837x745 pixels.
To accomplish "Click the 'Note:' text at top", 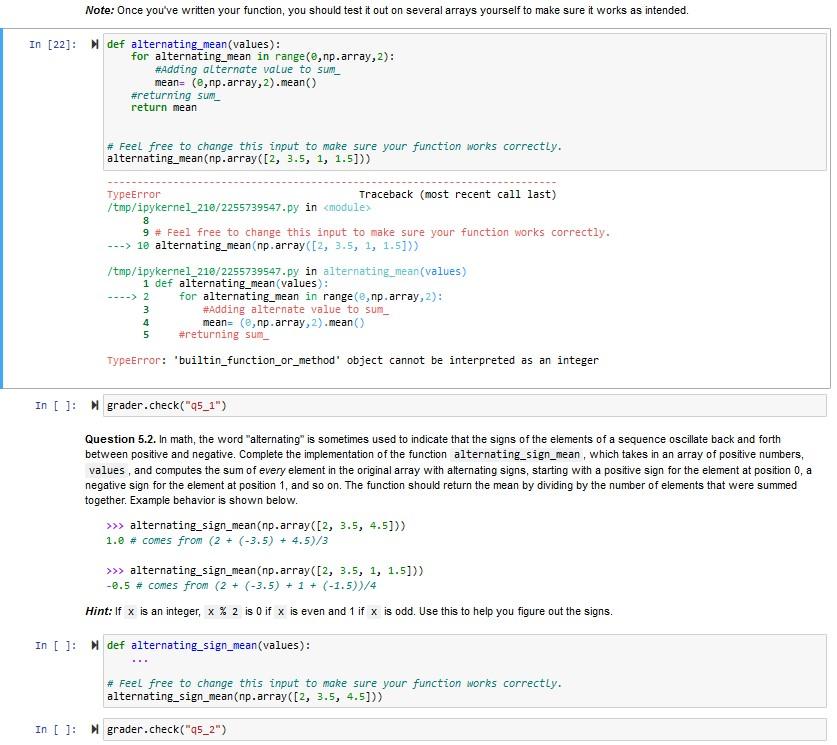I will (99, 10).
